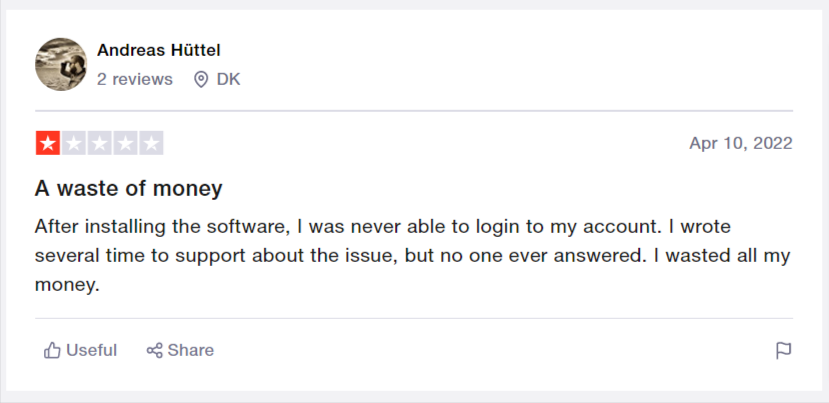829x403 pixels.
Task: Open the Andreas Hüttel reviewer name link
Action: coord(159,50)
